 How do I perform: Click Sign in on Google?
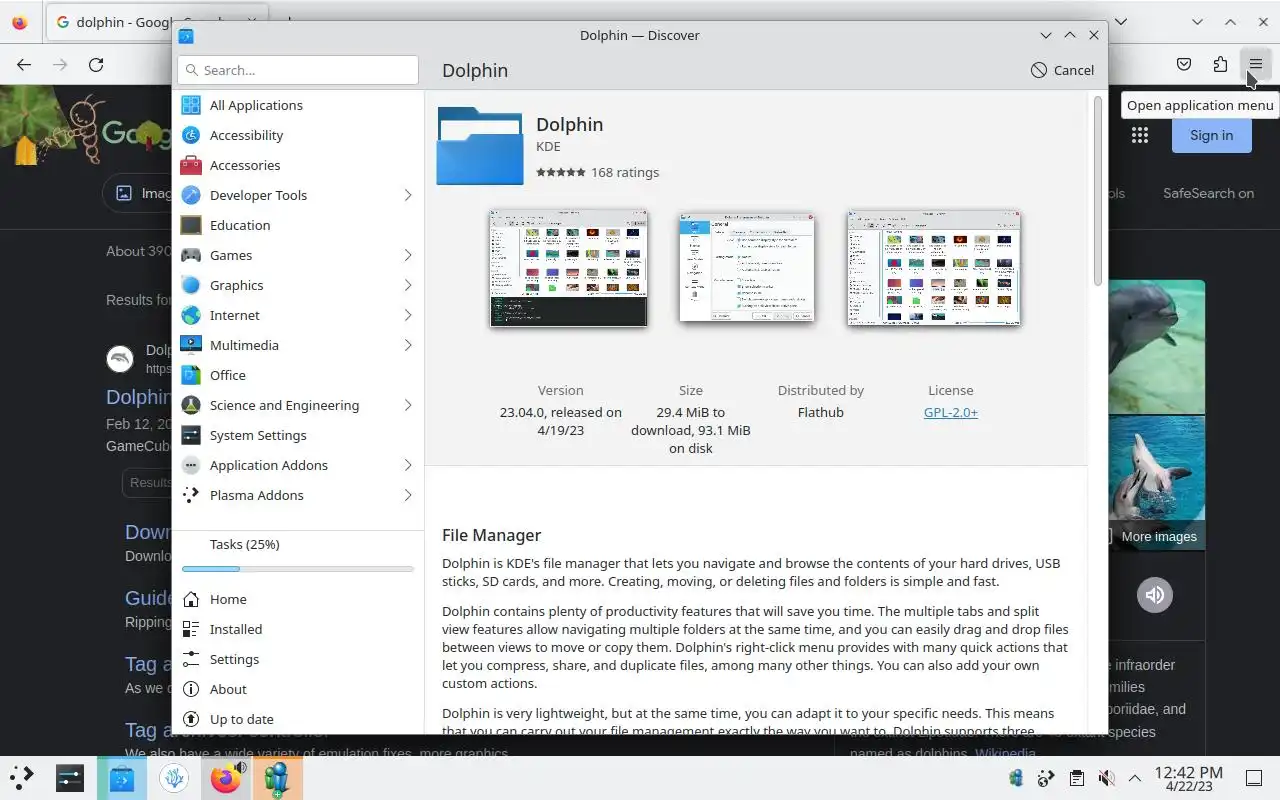[x=1211, y=135]
